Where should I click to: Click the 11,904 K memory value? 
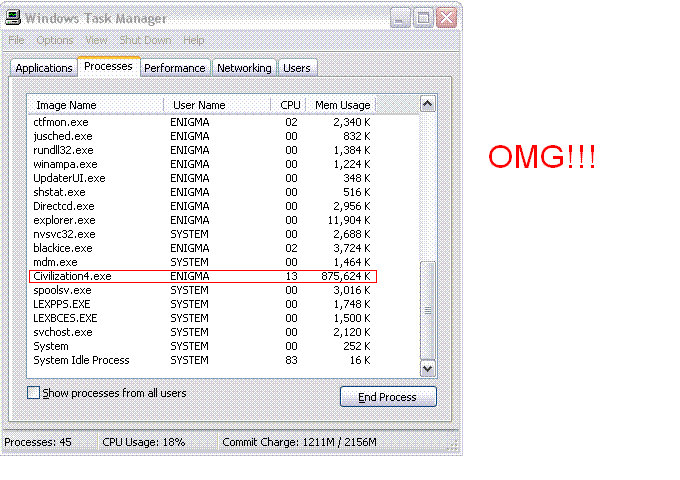349,220
